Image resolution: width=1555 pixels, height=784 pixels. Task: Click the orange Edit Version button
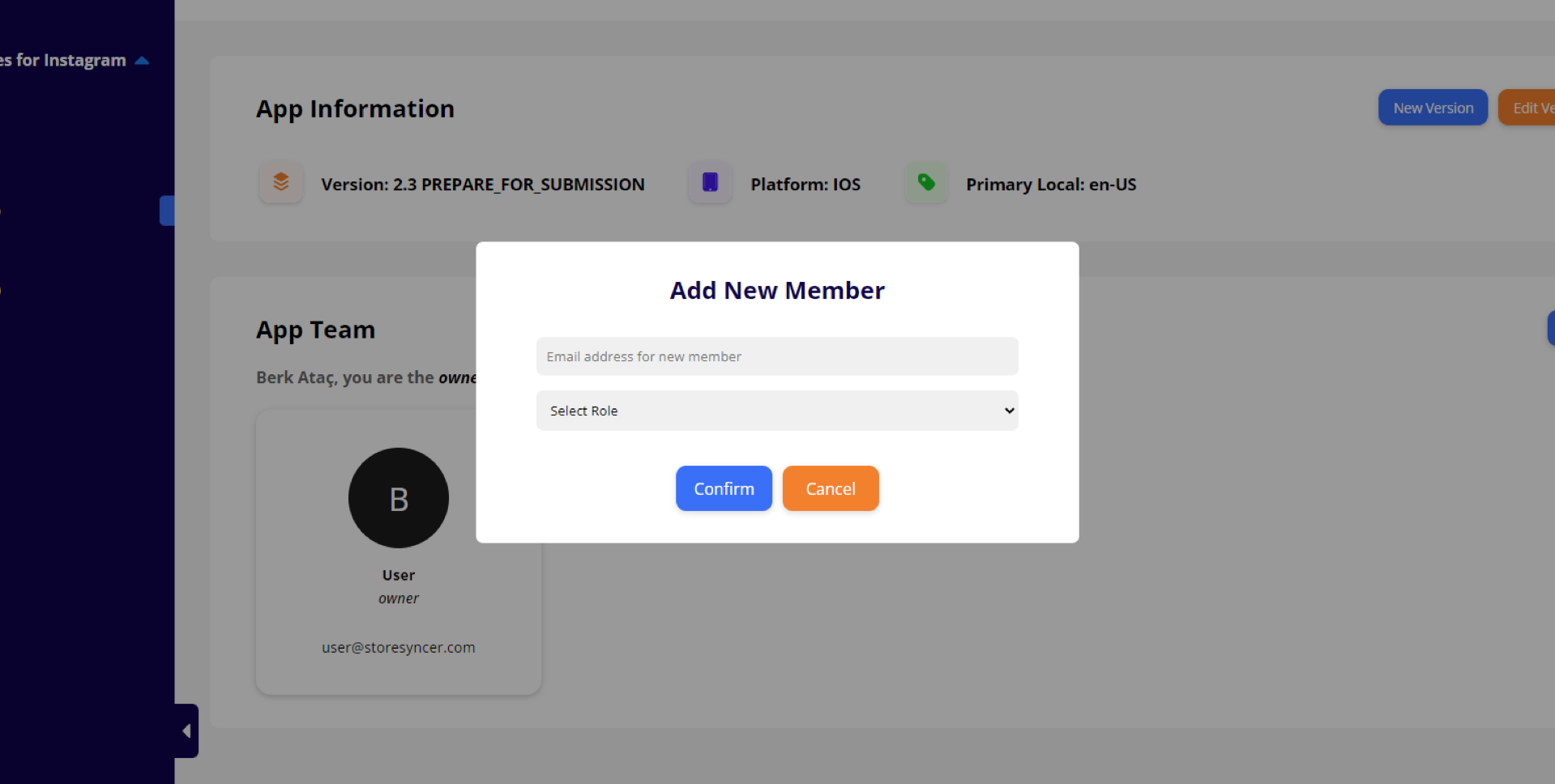pyautogui.click(x=1529, y=108)
